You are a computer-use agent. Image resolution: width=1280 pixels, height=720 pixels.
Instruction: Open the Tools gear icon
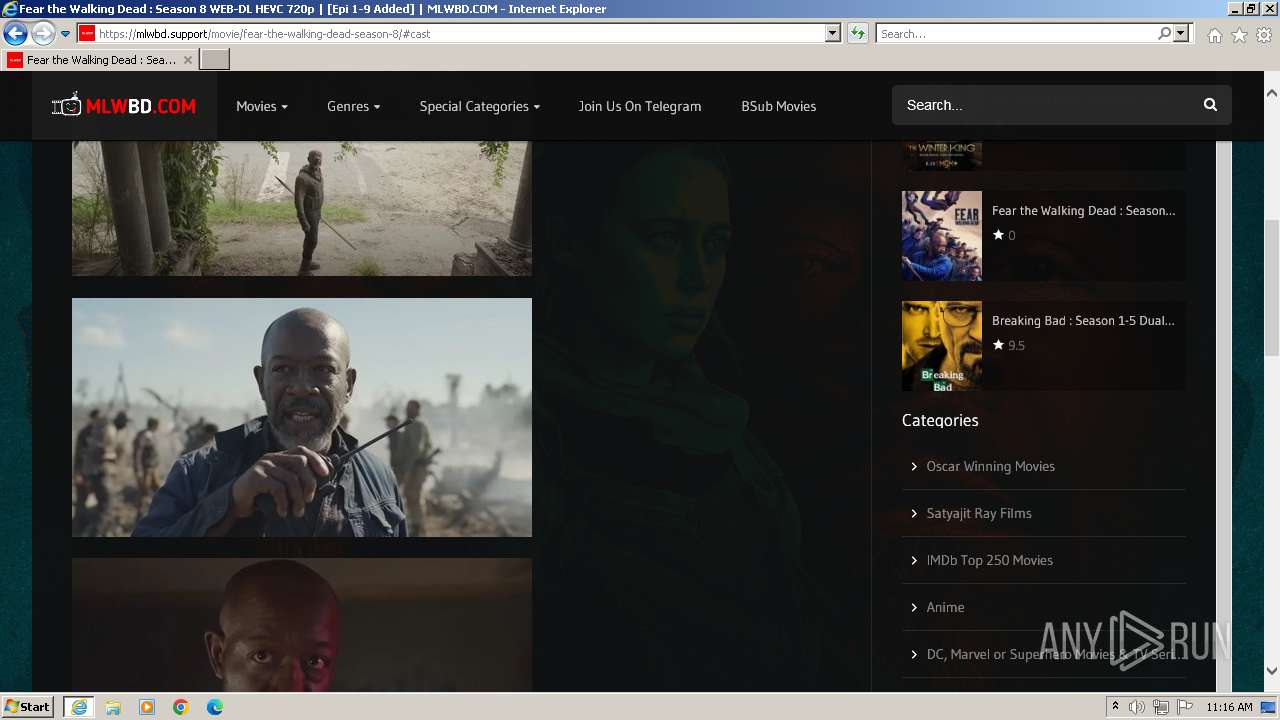1264,35
